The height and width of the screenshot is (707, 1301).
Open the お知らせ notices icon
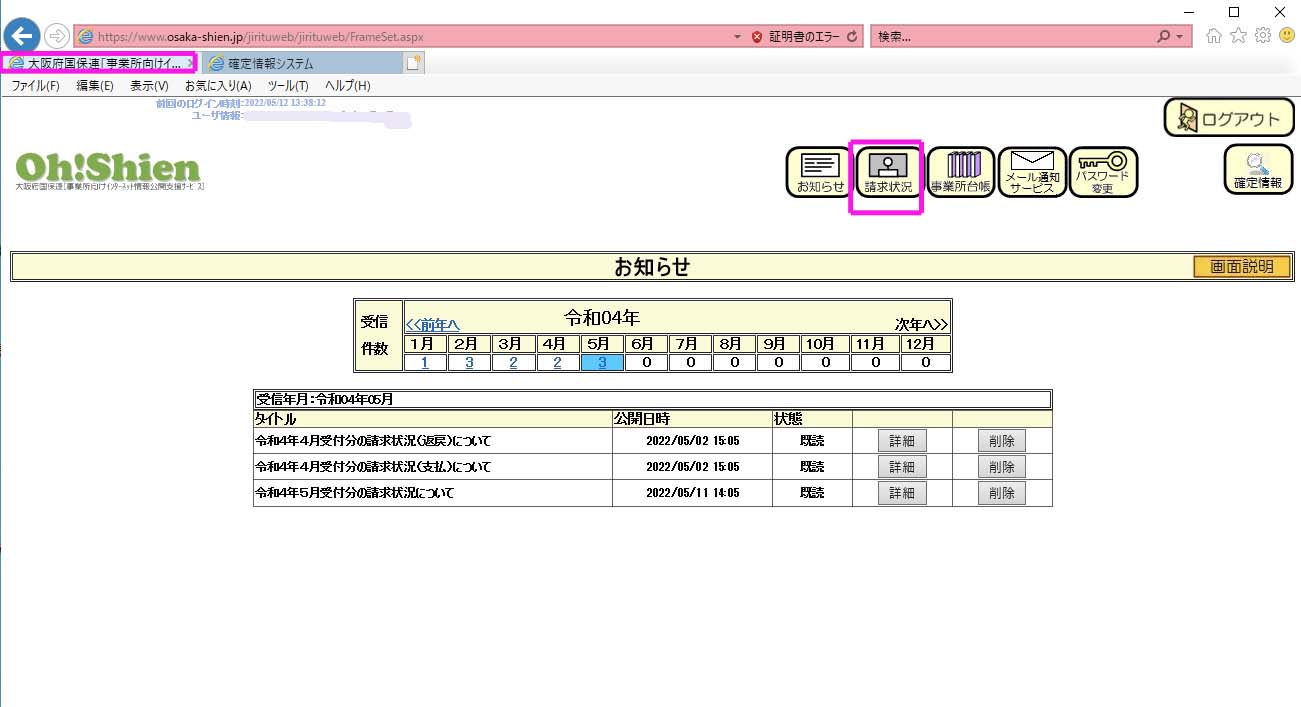click(819, 172)
